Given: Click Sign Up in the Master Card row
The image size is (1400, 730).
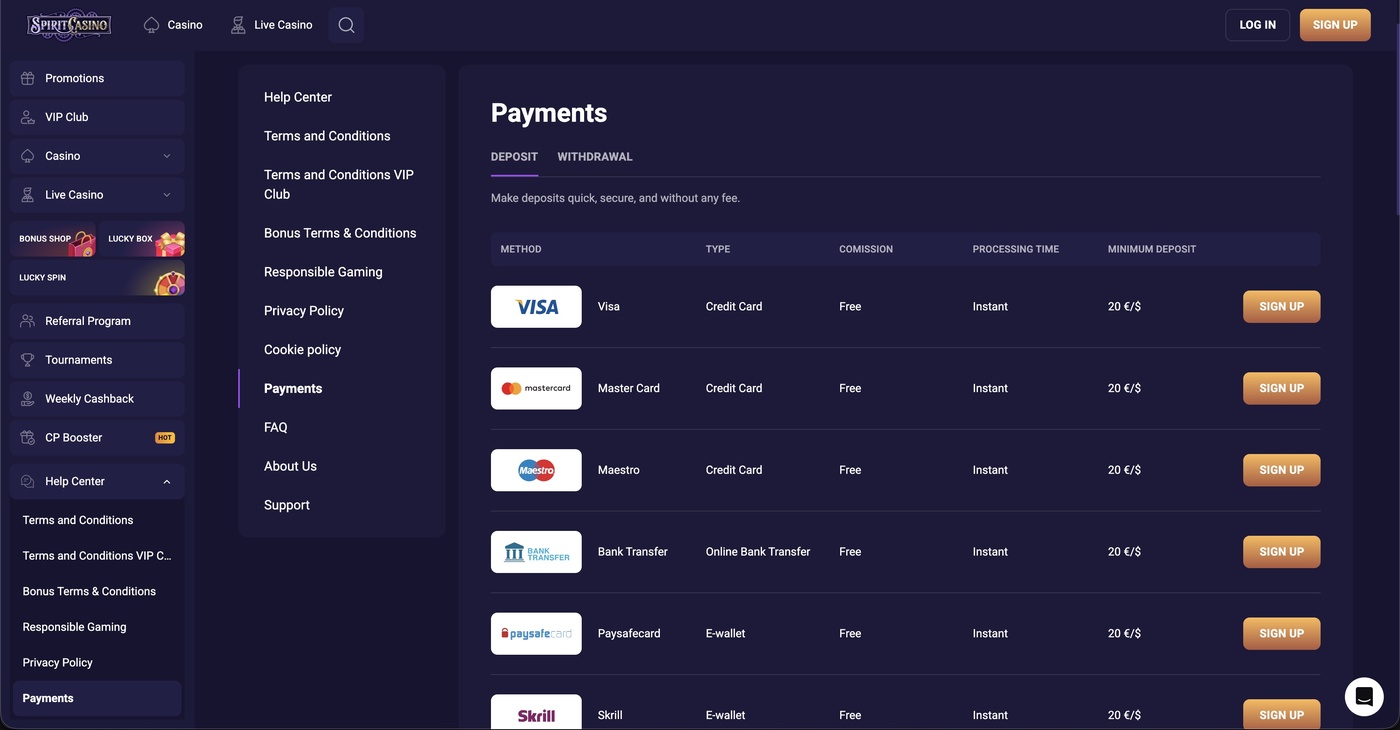Looking at the screenshot, I should (1281, 388).
